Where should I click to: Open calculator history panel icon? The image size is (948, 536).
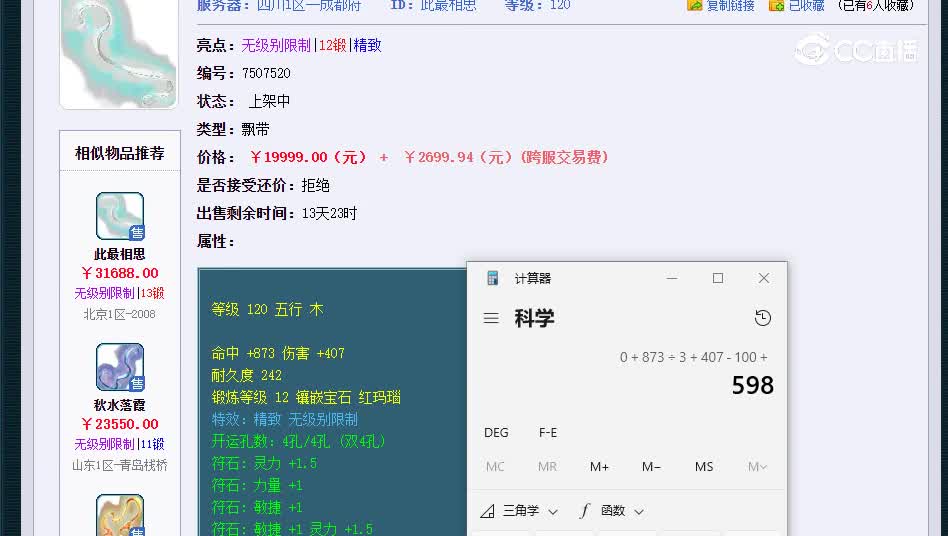point(762,318)
